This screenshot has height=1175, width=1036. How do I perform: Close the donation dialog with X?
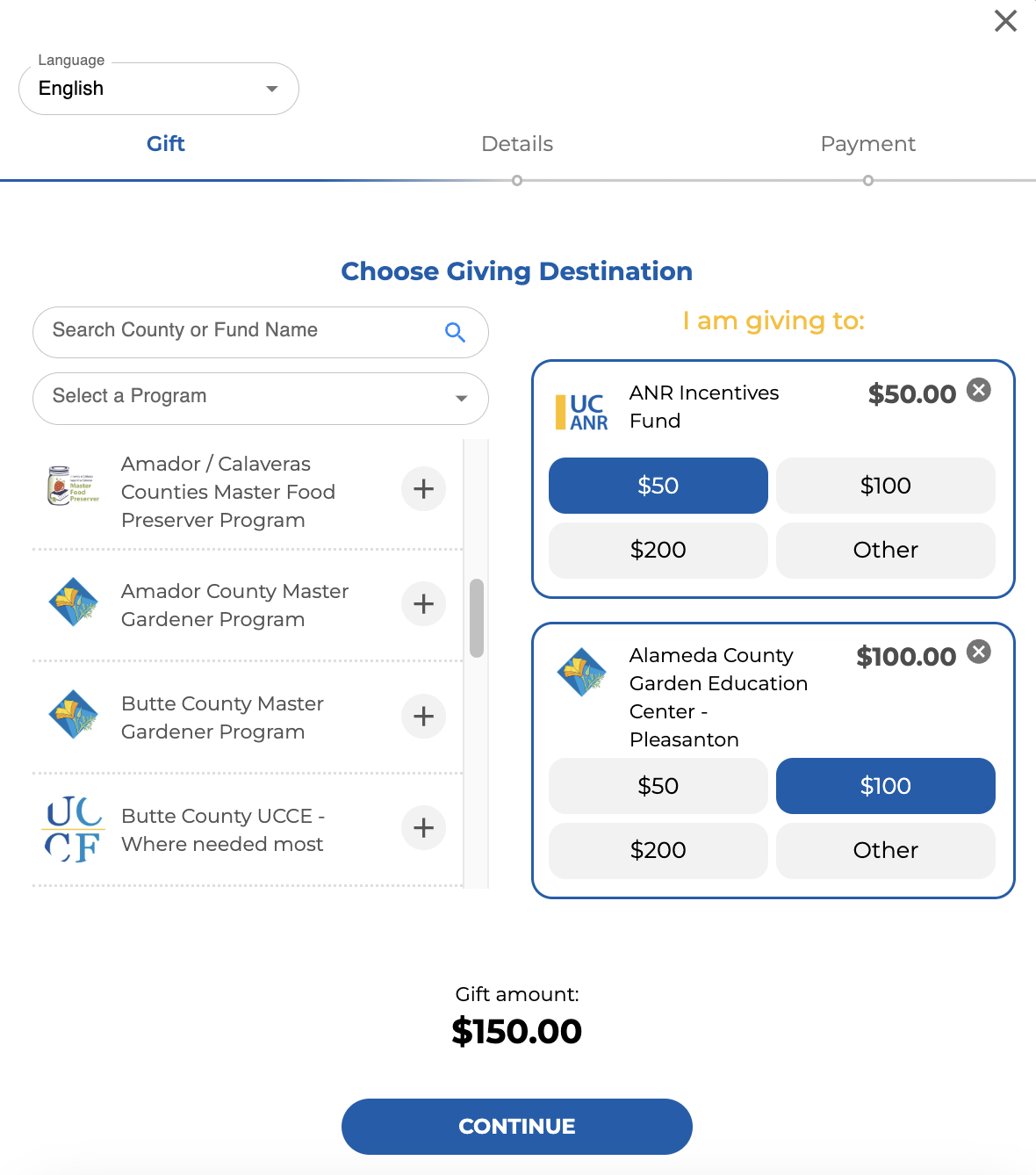click(1005, 21)
